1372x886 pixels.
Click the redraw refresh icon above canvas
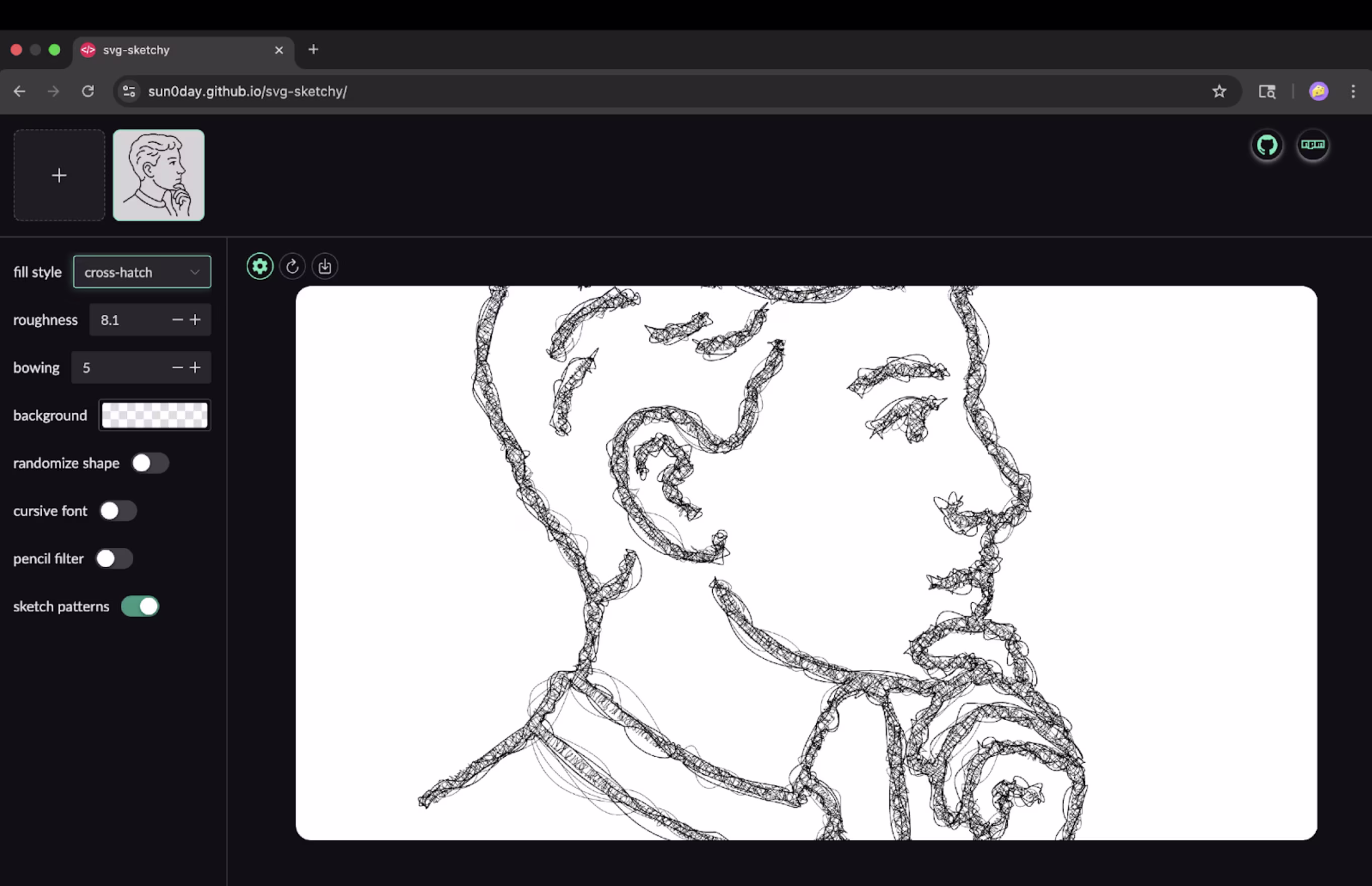click(x=292, y=267)
